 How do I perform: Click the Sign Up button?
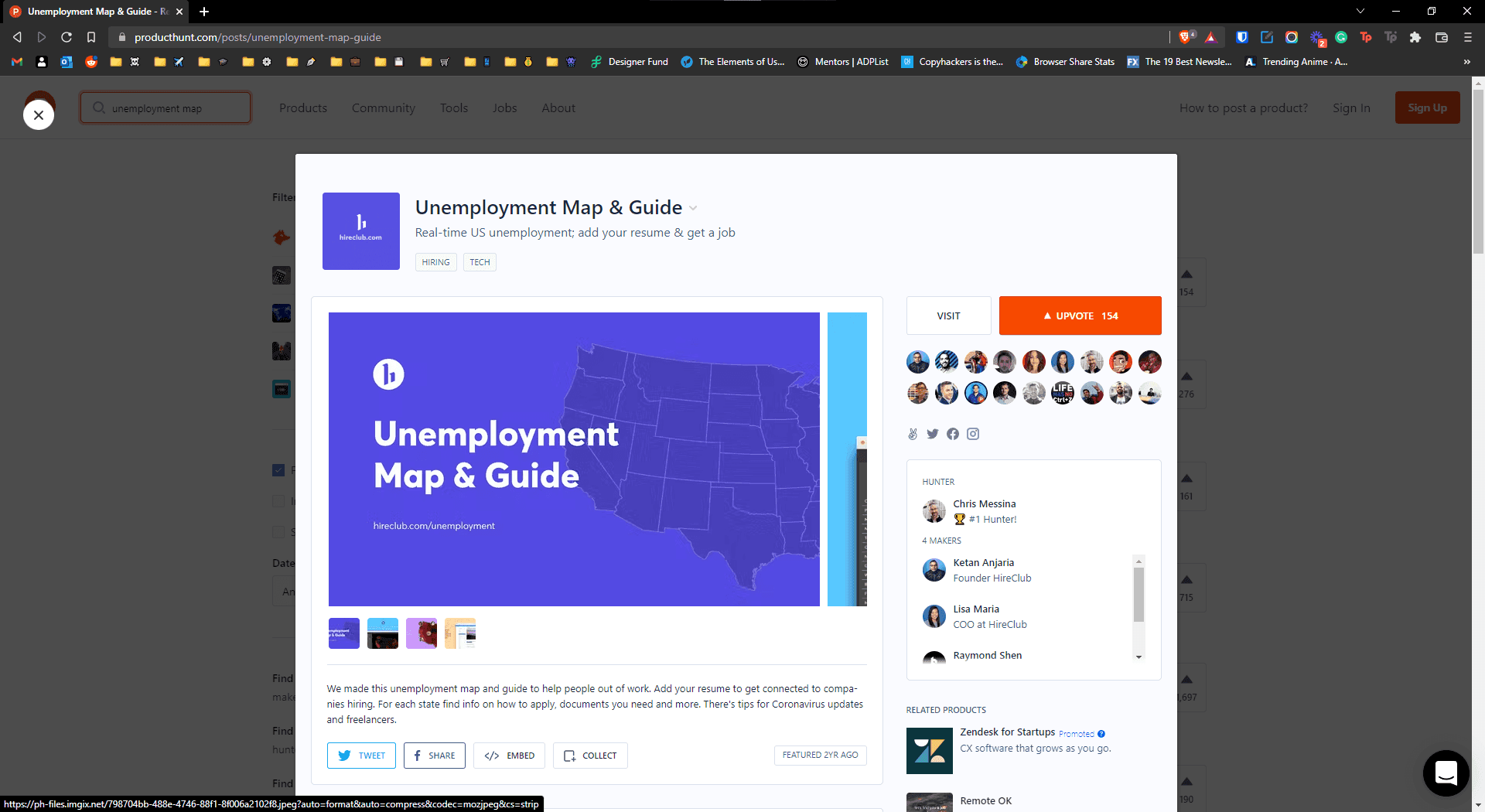pyautogui.click(x=1427, y=107)
